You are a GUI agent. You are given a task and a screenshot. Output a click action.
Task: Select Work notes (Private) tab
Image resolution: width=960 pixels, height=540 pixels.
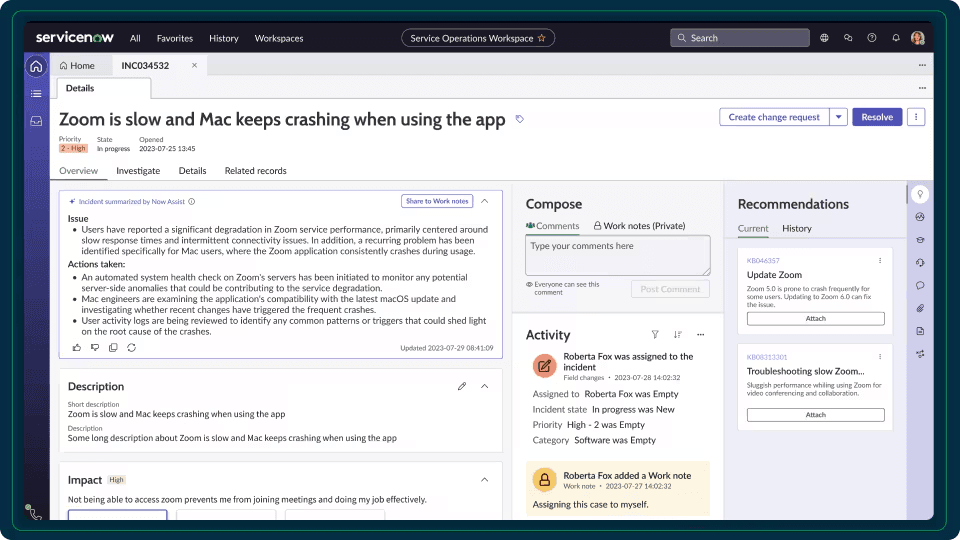(x=638, y=226)
